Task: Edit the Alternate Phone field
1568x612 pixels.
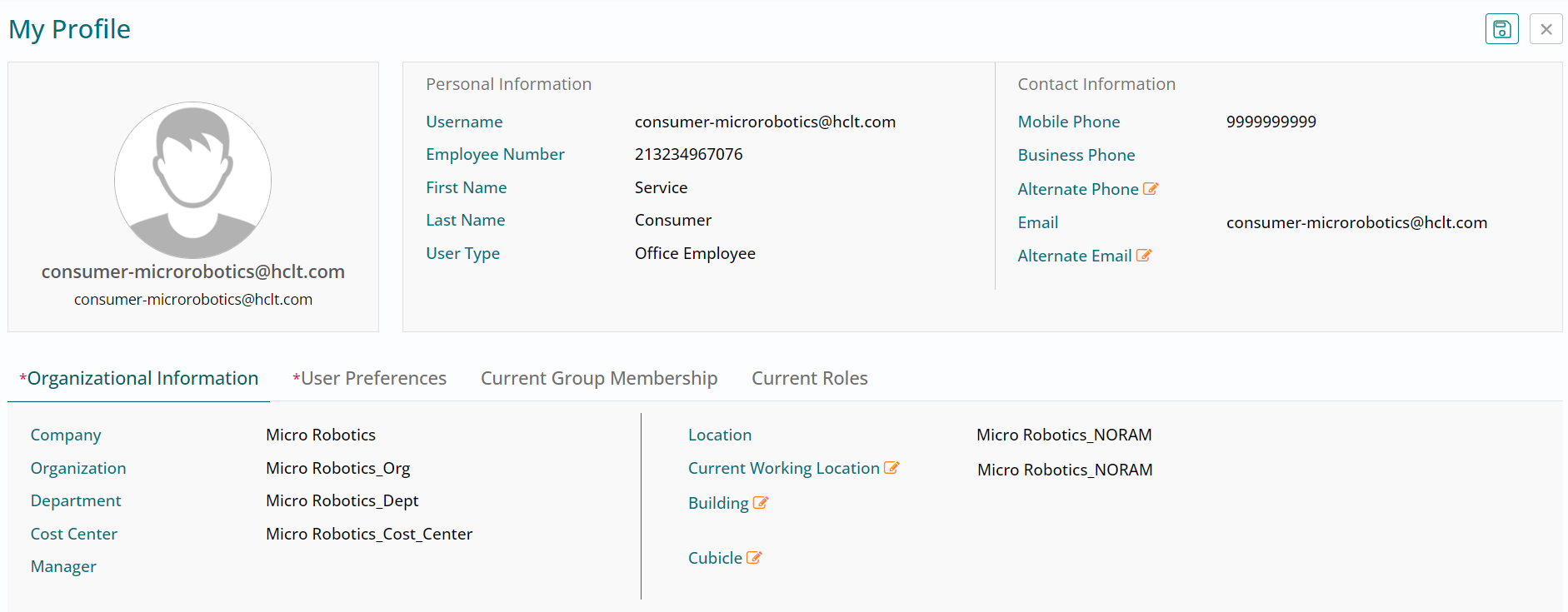Action: coord(1151,189)
